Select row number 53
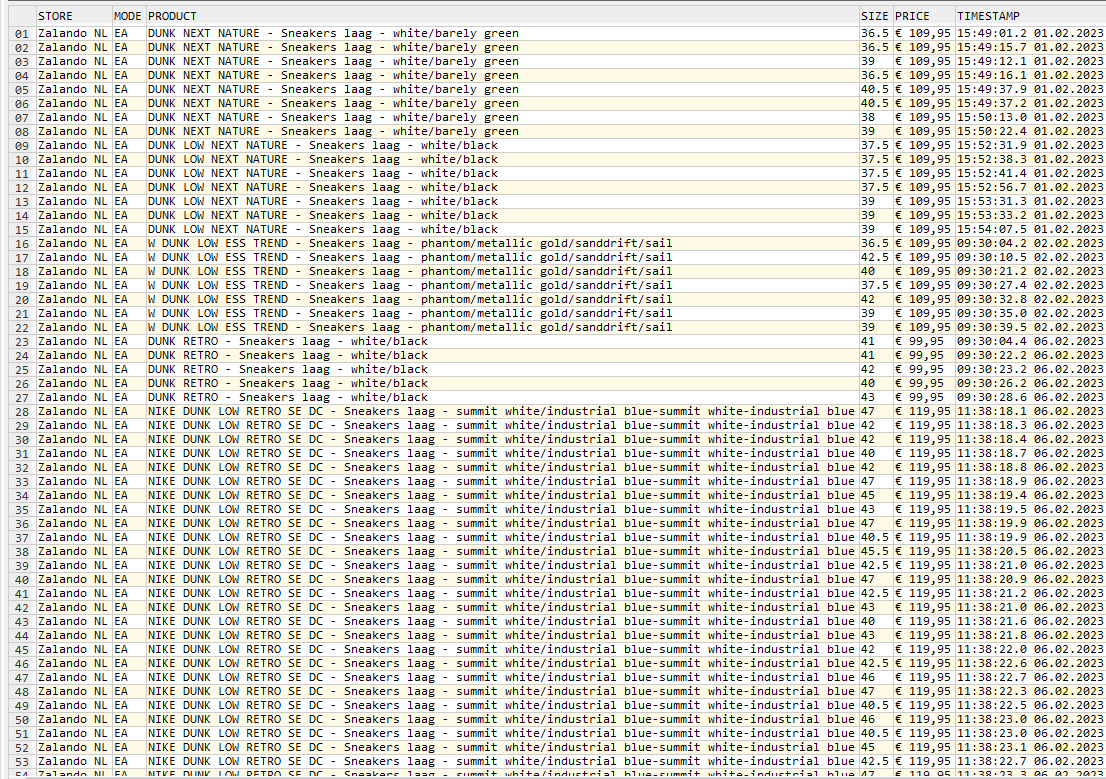Image resolution: width=1106 pixels, height=779 pixels. click(x=22, y=762)
